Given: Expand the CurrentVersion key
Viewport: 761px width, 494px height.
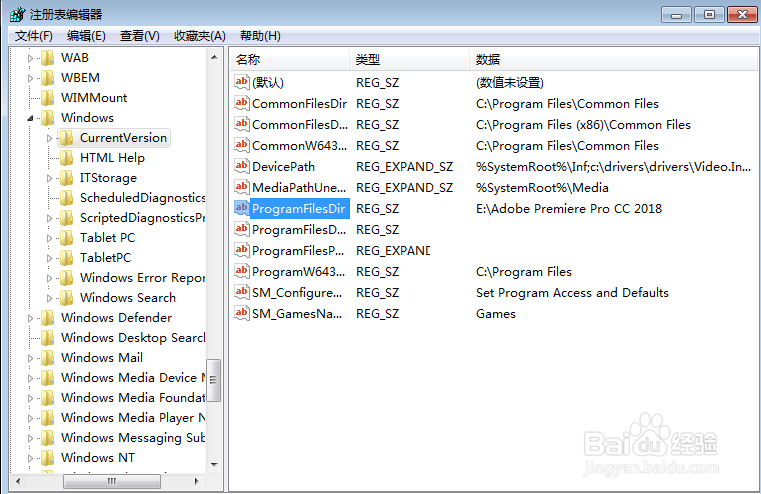Looking at the screenshot, I should coord(49,138).
